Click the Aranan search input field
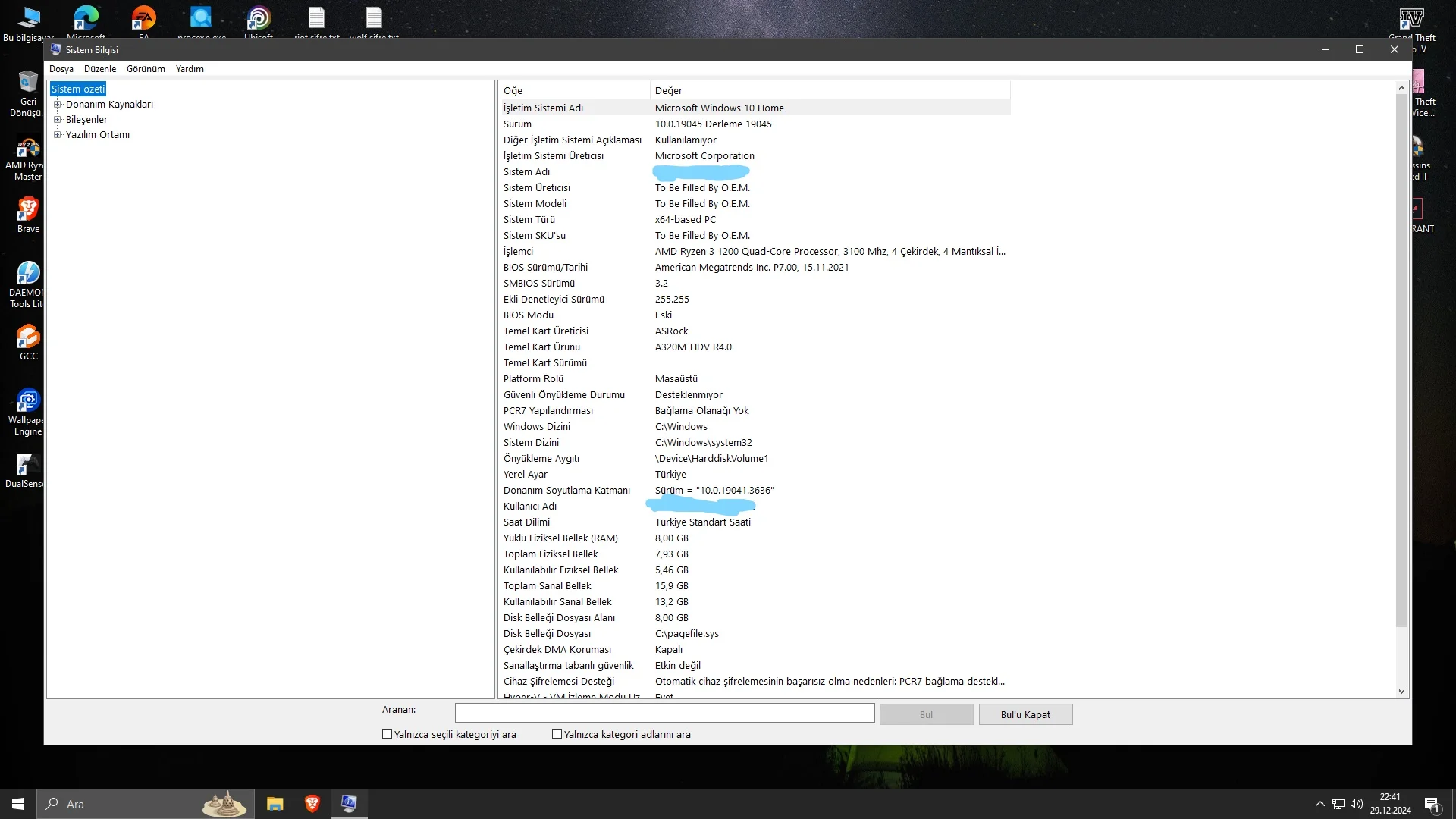 click(x=664, y=714)
